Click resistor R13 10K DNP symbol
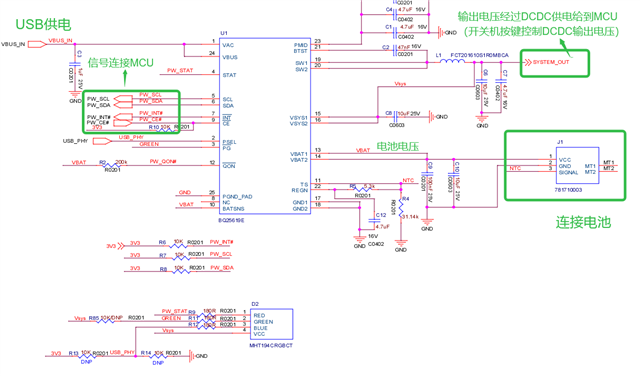640x376 pixels. (86, 356)
